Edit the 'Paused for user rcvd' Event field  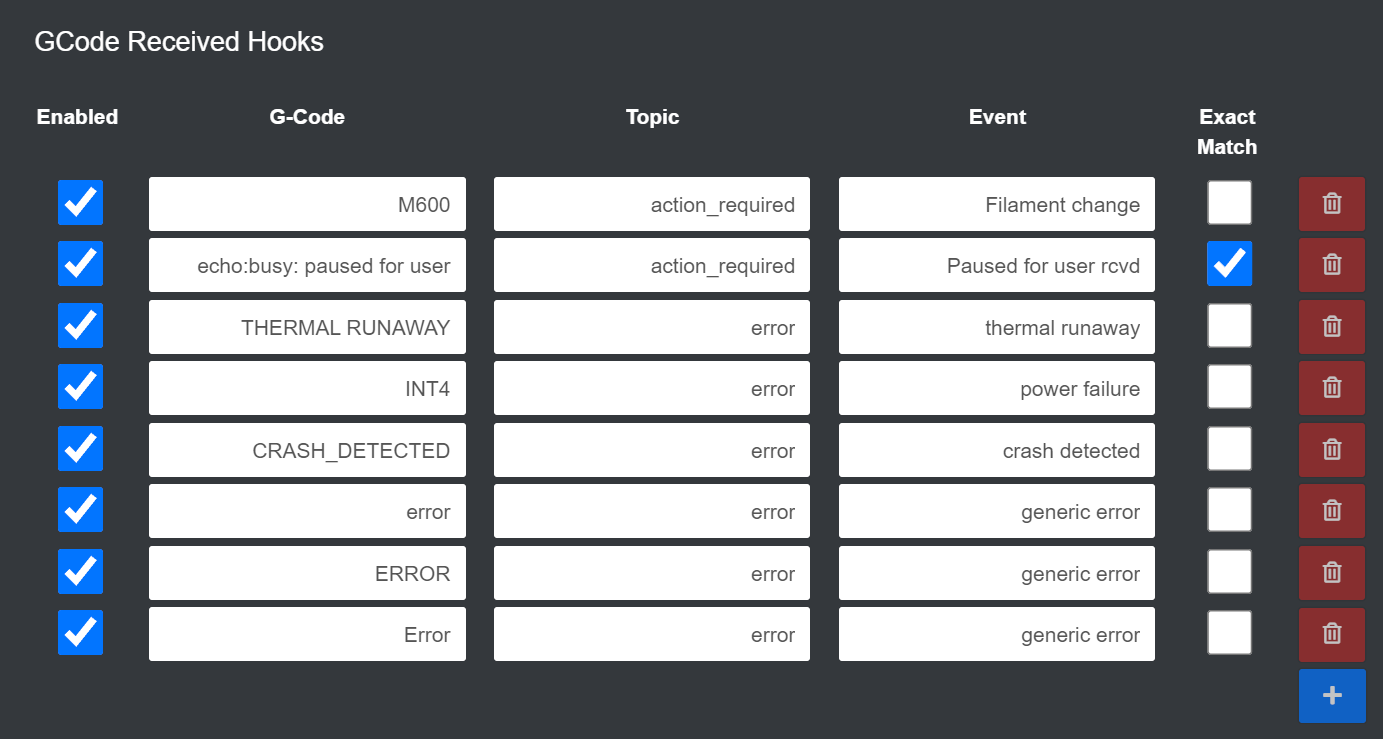997,265
